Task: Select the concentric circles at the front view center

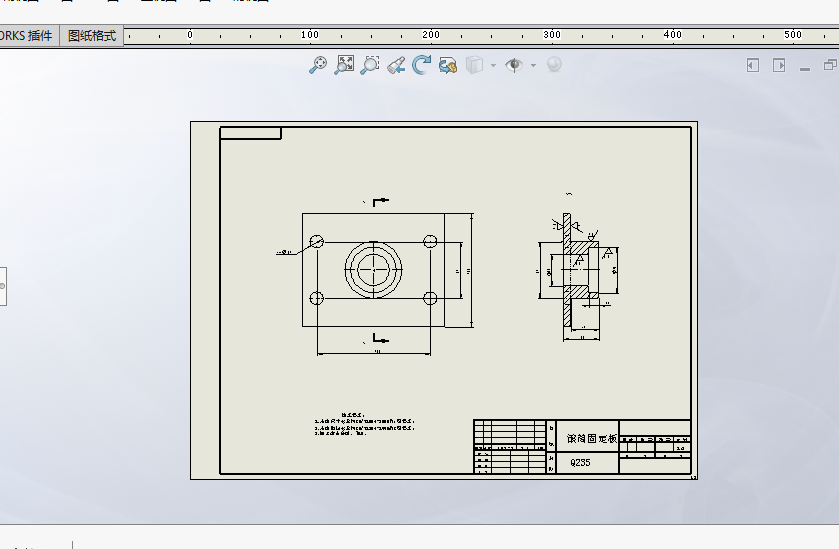Action: (373, 270)
